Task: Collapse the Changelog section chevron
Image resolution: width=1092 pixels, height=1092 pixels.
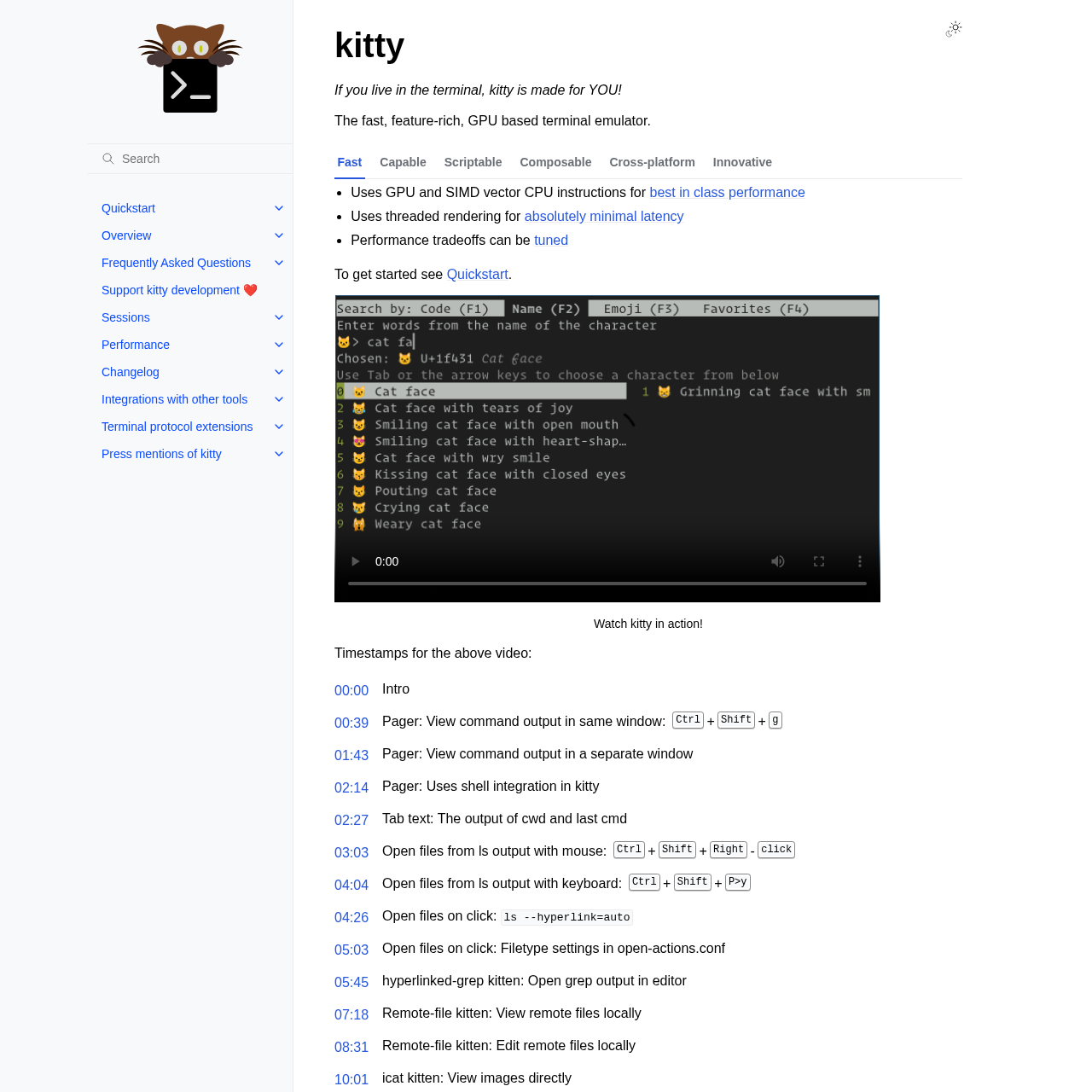Action: tap(278, 371)
